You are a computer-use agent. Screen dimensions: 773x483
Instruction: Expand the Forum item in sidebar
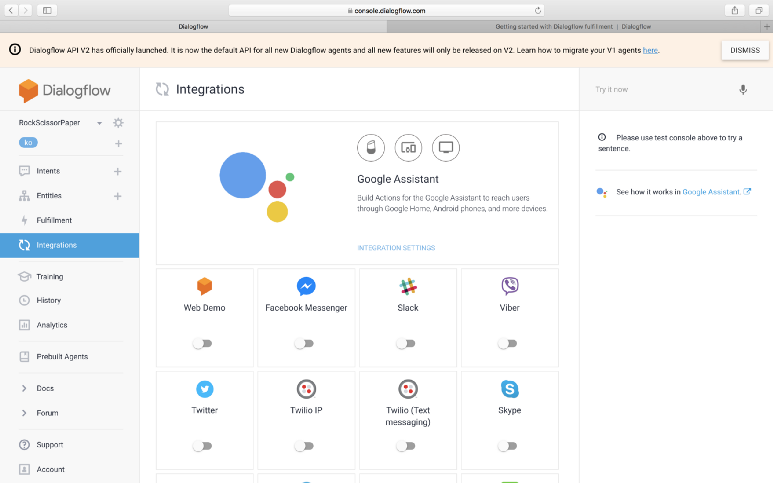point(24,413)
